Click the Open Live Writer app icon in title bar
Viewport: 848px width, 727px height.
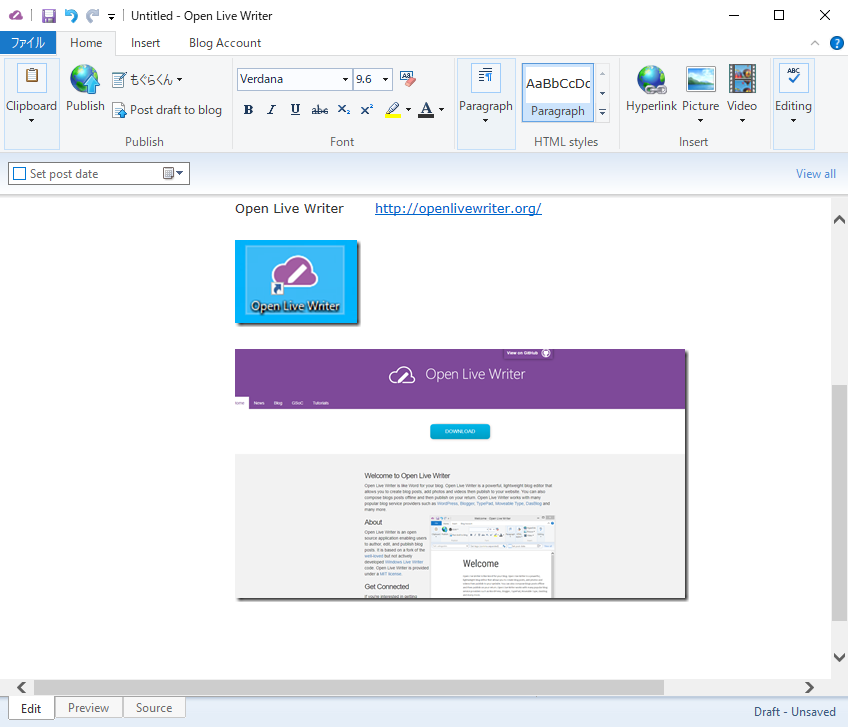(16, 16)
